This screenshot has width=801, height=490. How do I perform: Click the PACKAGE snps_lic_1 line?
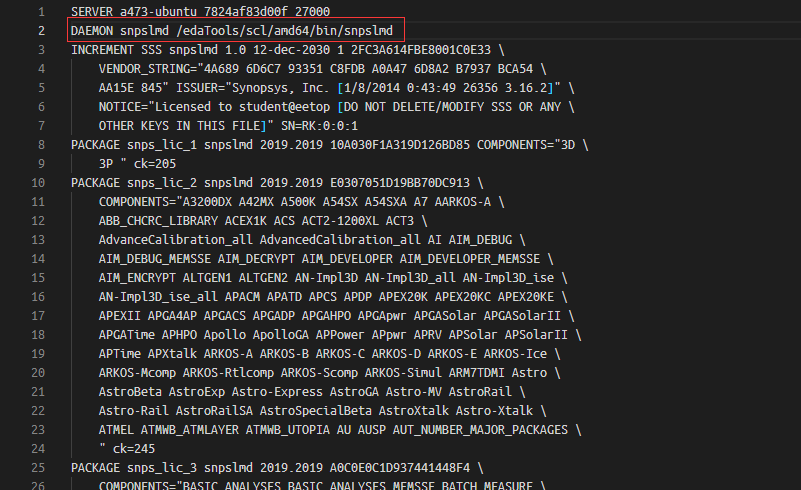(329, 145)
